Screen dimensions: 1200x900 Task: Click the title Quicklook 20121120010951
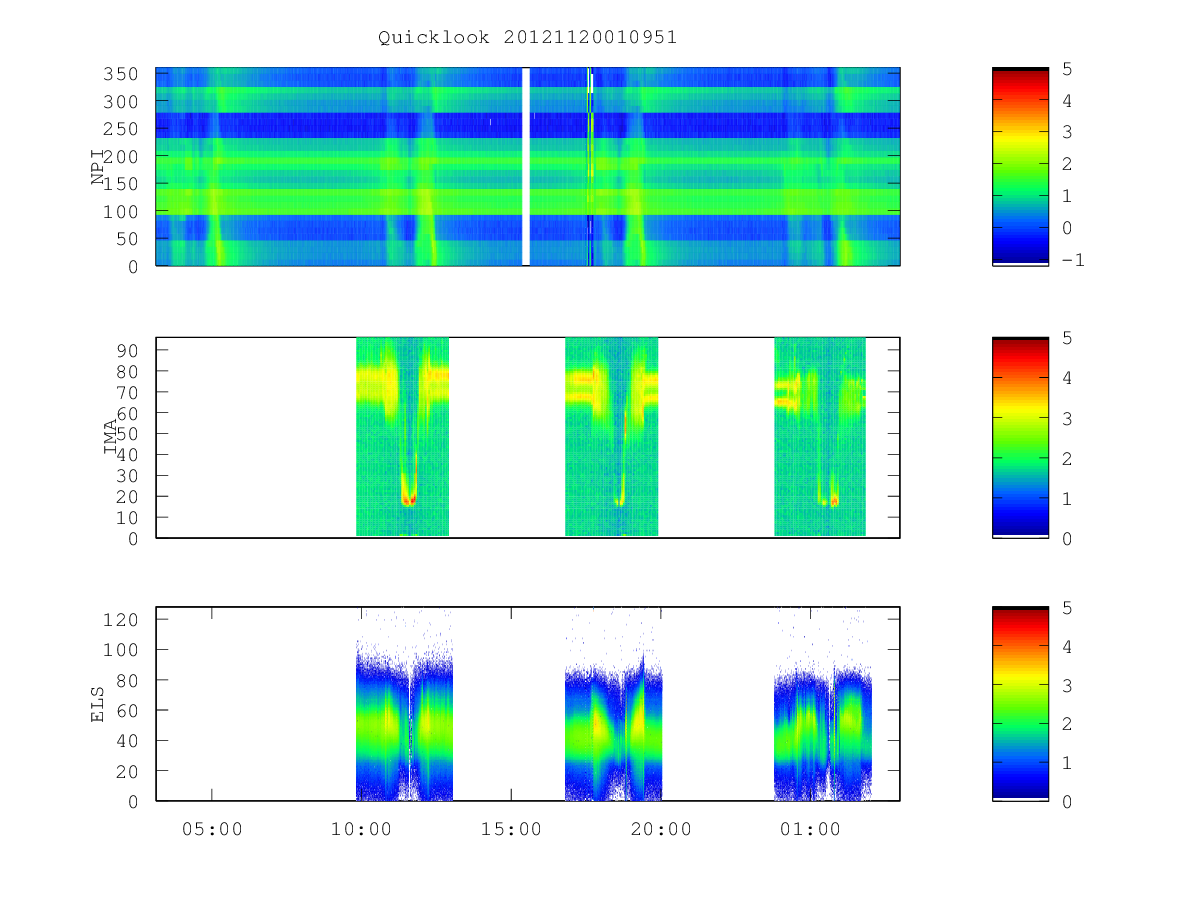527,38
